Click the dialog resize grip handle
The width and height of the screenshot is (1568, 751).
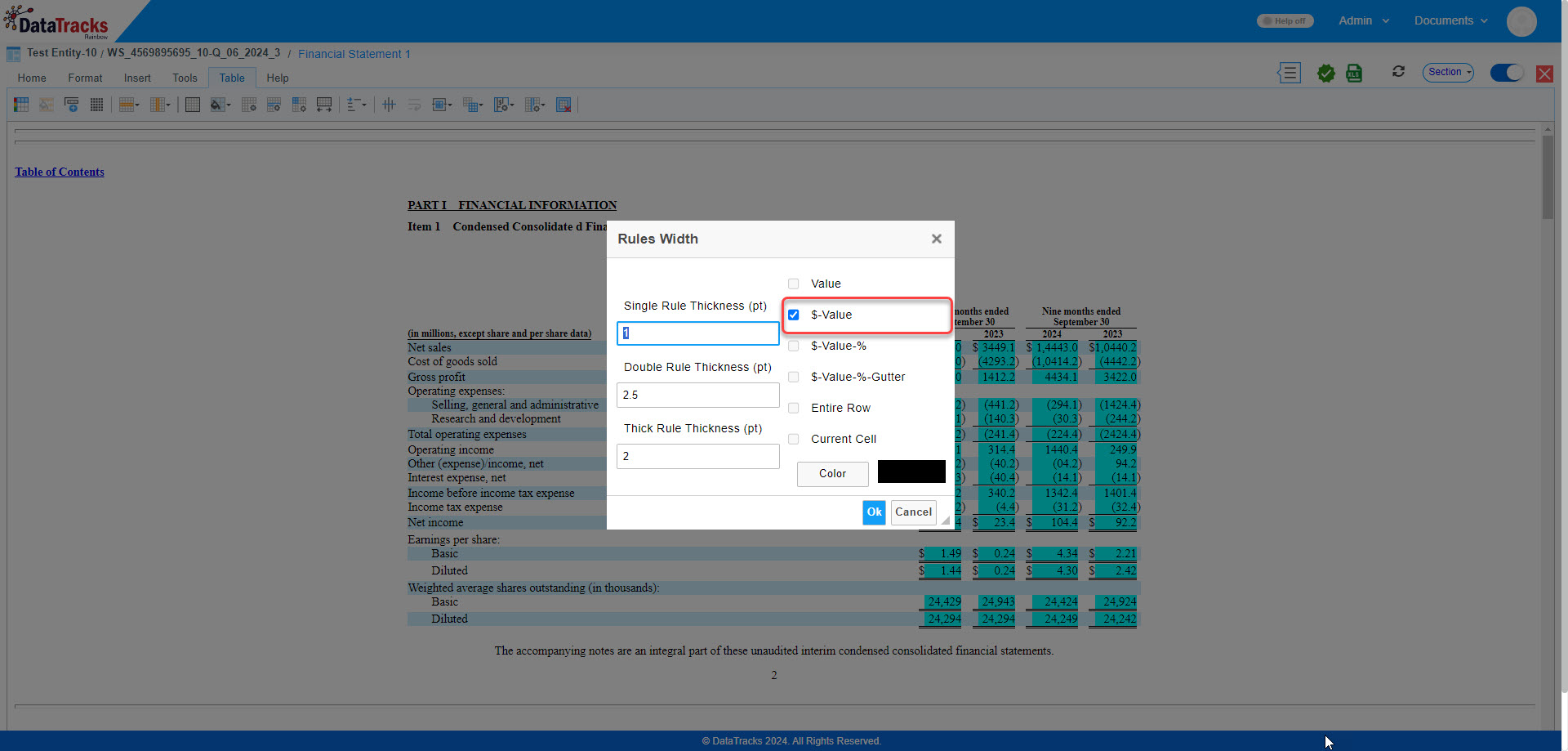point(945,520)
